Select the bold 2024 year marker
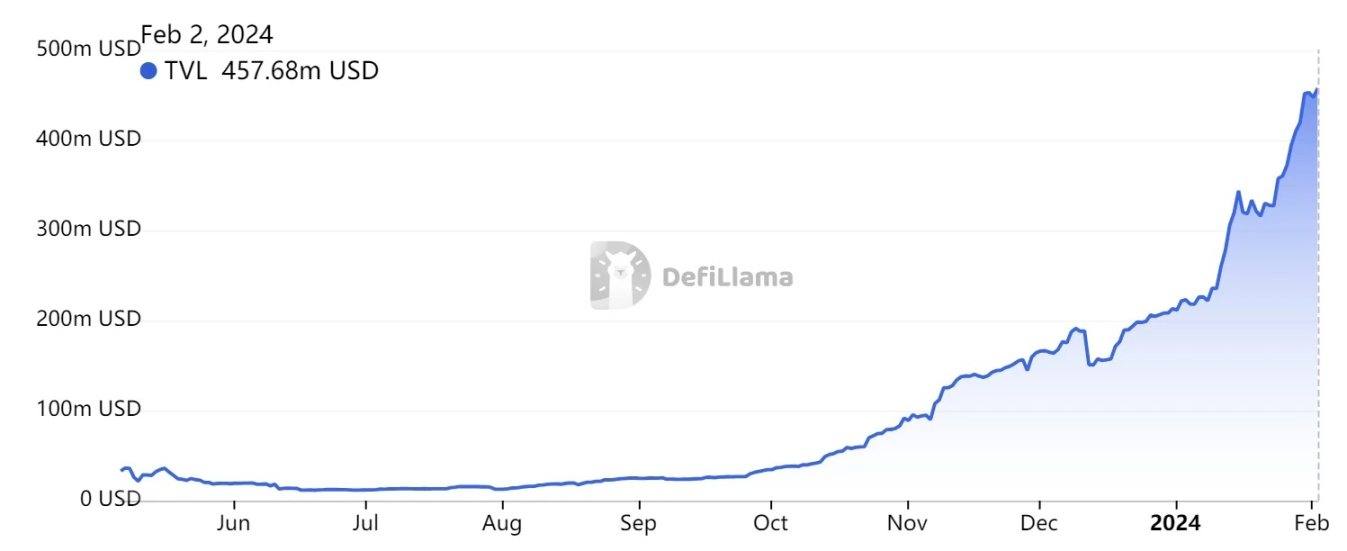This screenshot has height=551, width=1347. [1176, 523]
